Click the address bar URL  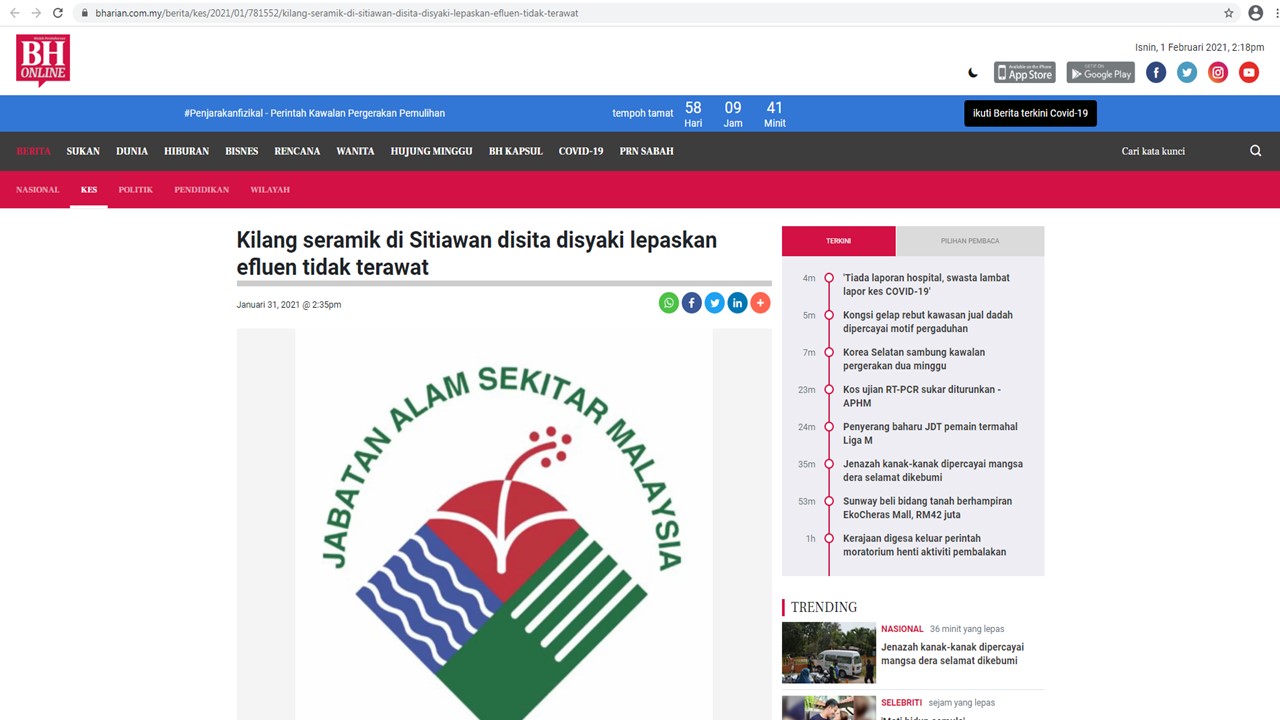pos(337,13)
